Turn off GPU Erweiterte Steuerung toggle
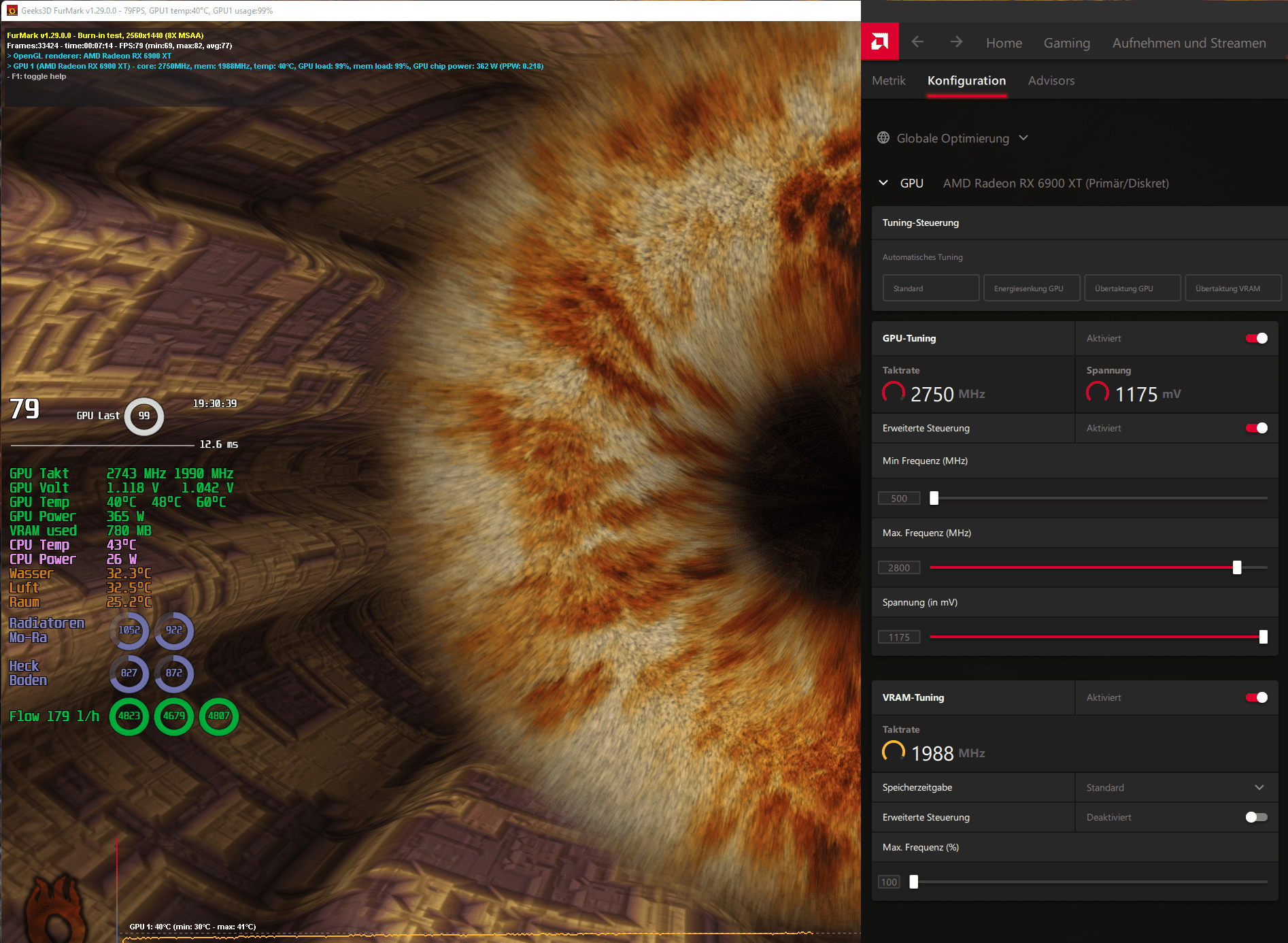The height and width of the screenshot is (943, 1288). [x=1256, y=428]
